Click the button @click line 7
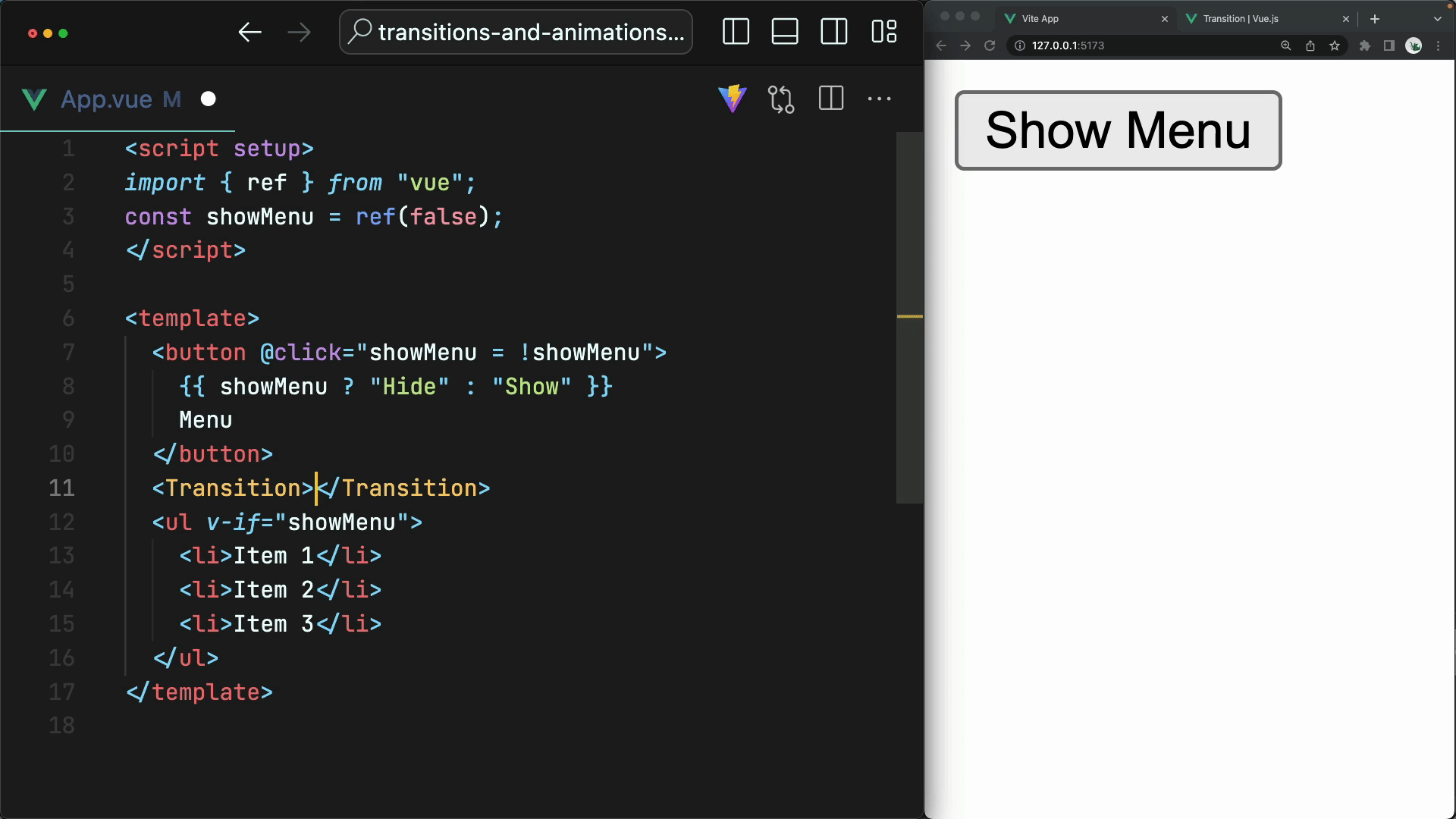Screen dimensions: 1456x819 [409, 353]
